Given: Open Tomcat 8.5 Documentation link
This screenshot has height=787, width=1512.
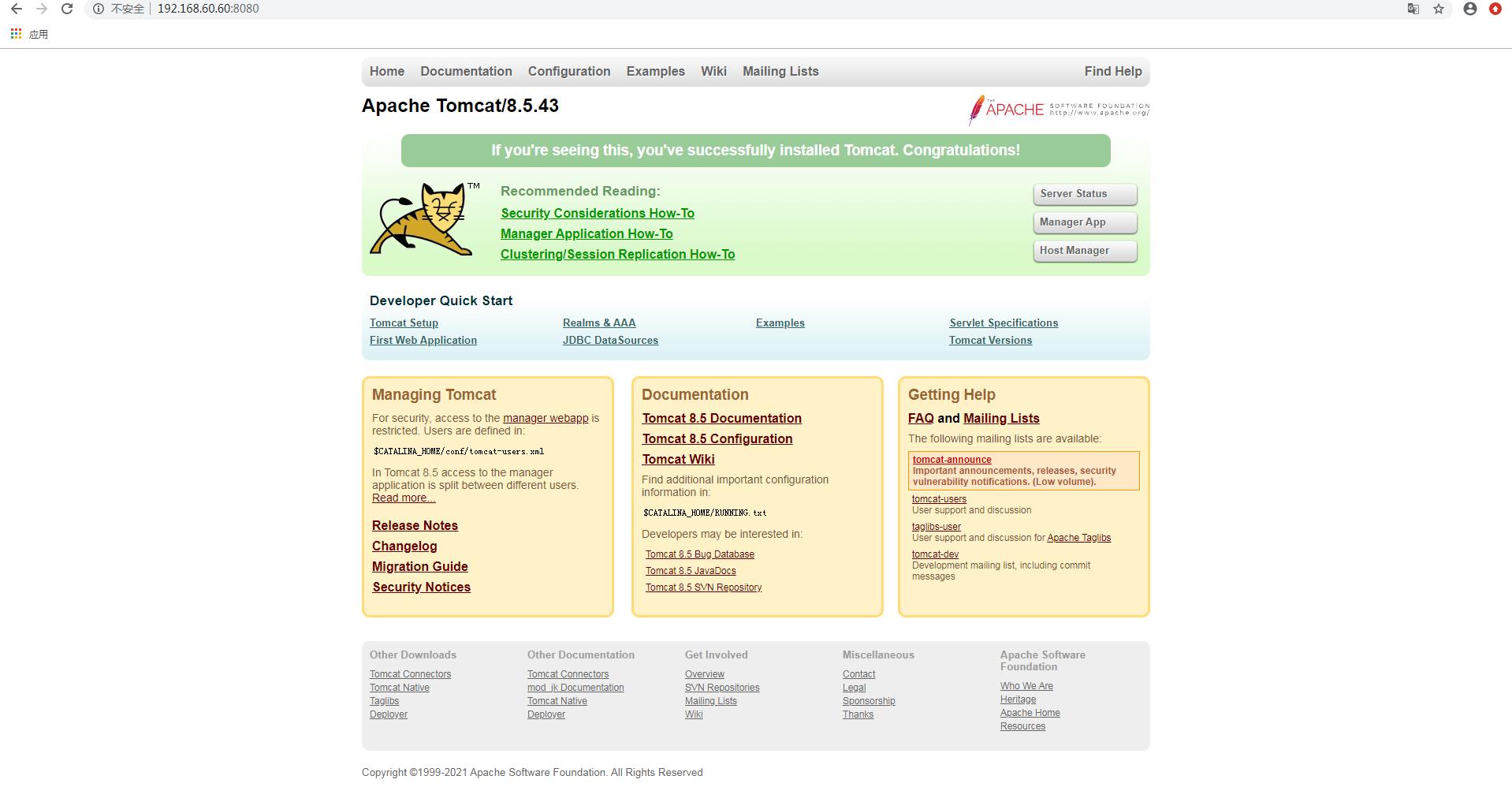Looking at the screenshot, I should pyautogui.click(x=721, y=418).
